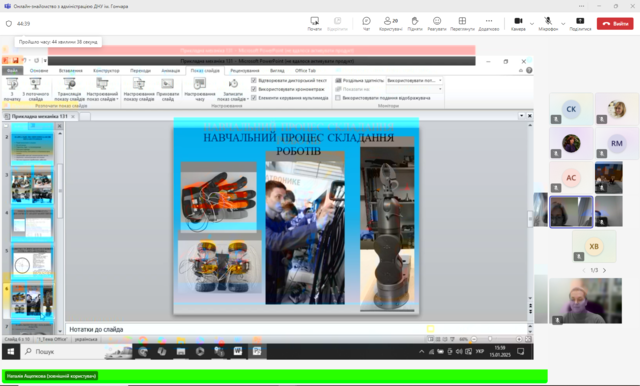The image size is (640, 386).
Task: Expand microphone options arrow
Action: pos(563,24)
